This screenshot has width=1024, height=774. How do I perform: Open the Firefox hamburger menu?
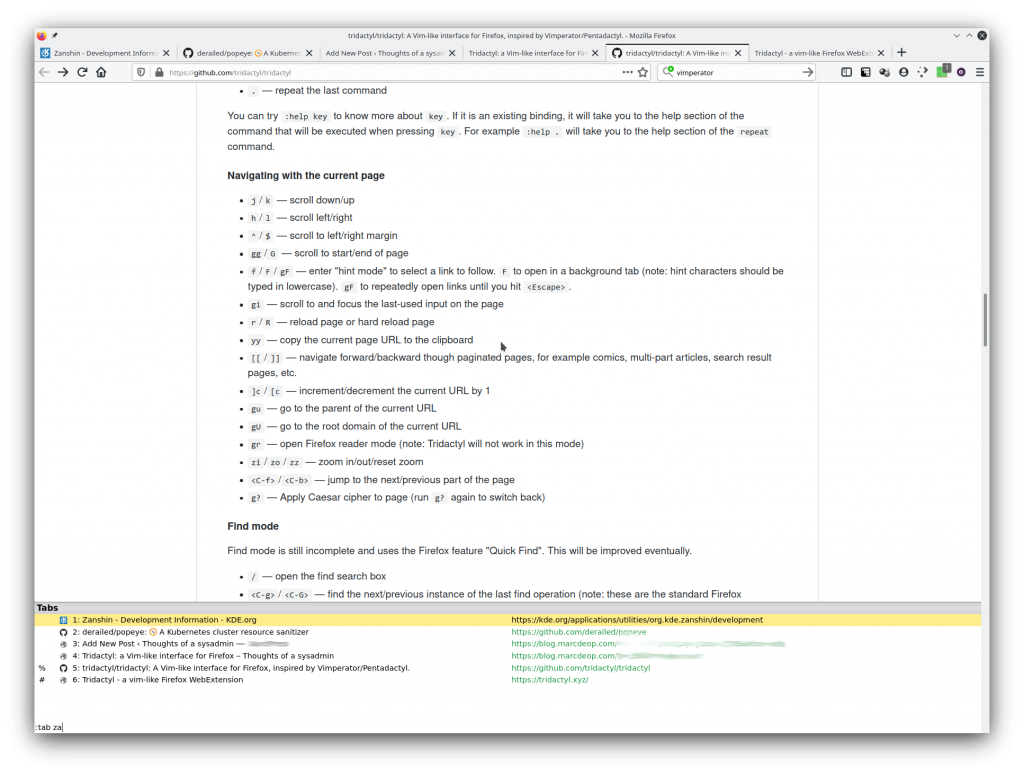click(980, 73)
